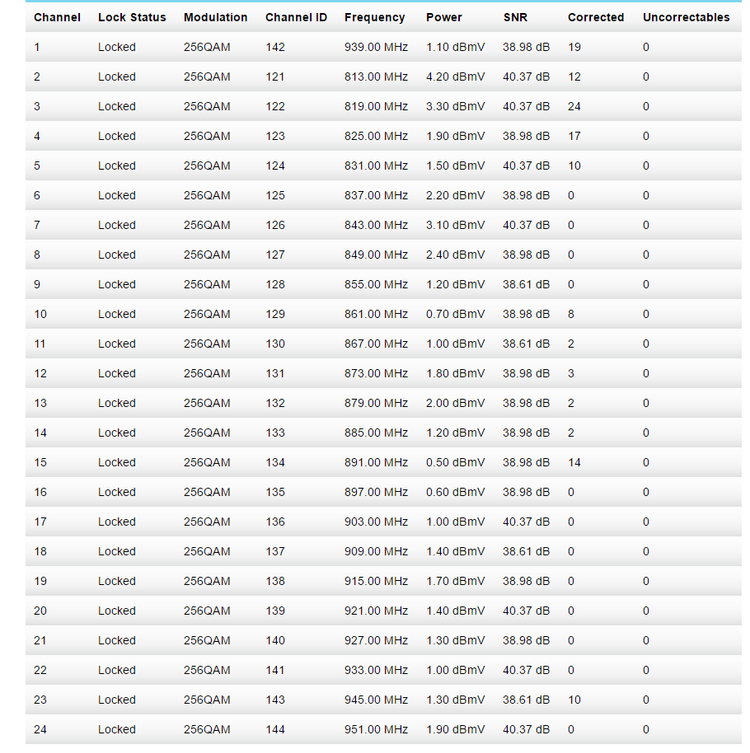Select frequency 861.00 MHz cell
This screenshot has width=750, height=753.
[x=376, y=314]
